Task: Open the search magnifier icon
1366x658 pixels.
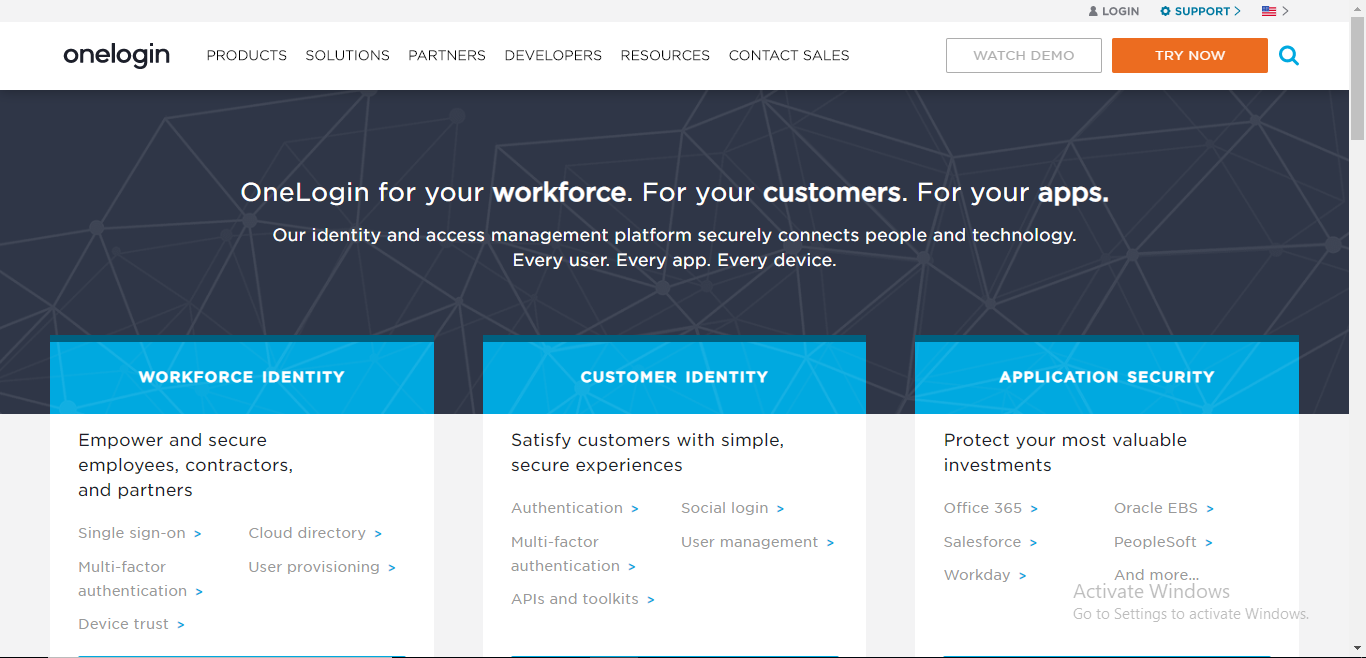Action: pyautogui.click(x=1289, y=56)
